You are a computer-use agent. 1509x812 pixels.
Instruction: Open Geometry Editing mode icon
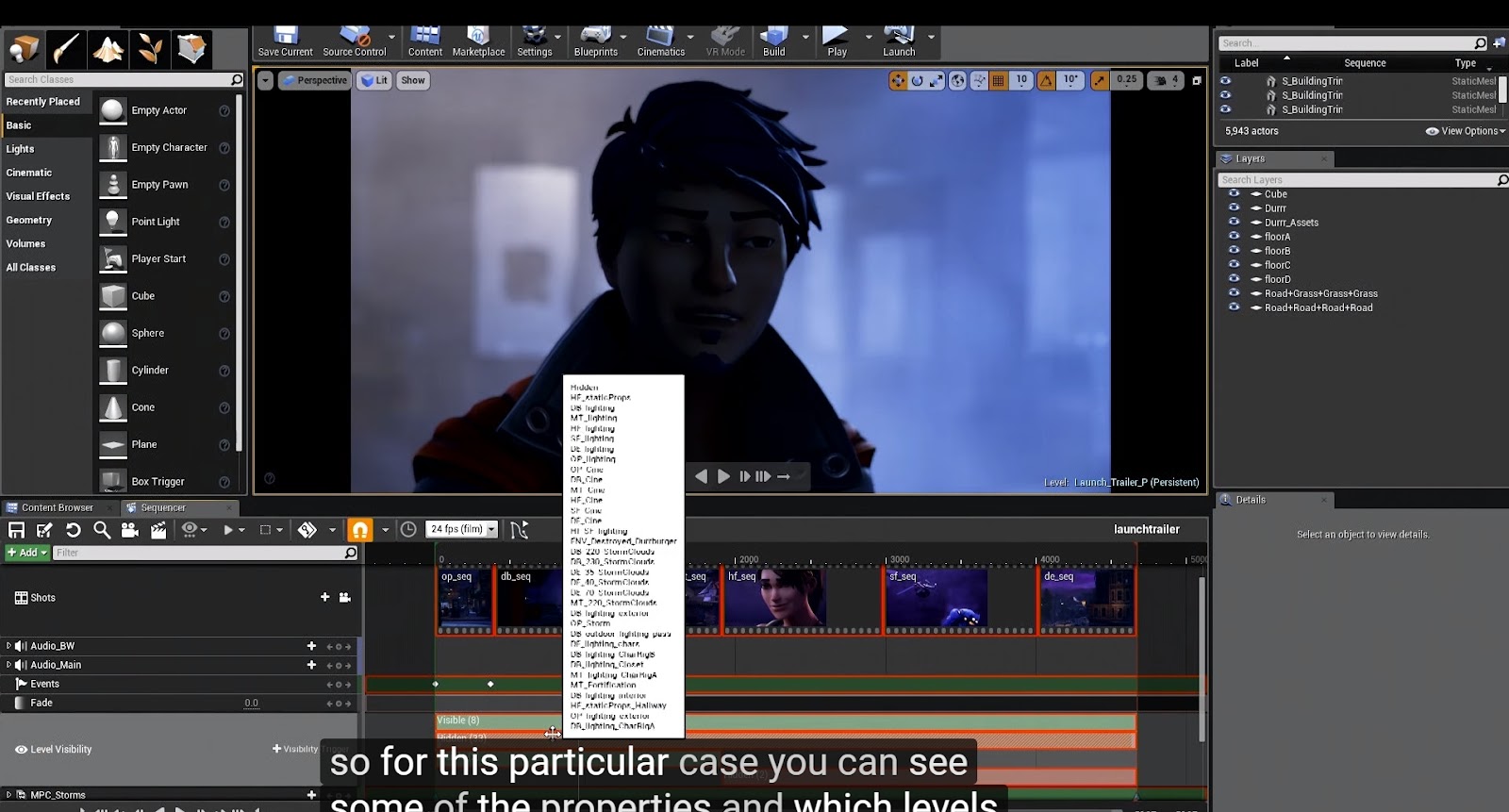click(x=192, y=48)
